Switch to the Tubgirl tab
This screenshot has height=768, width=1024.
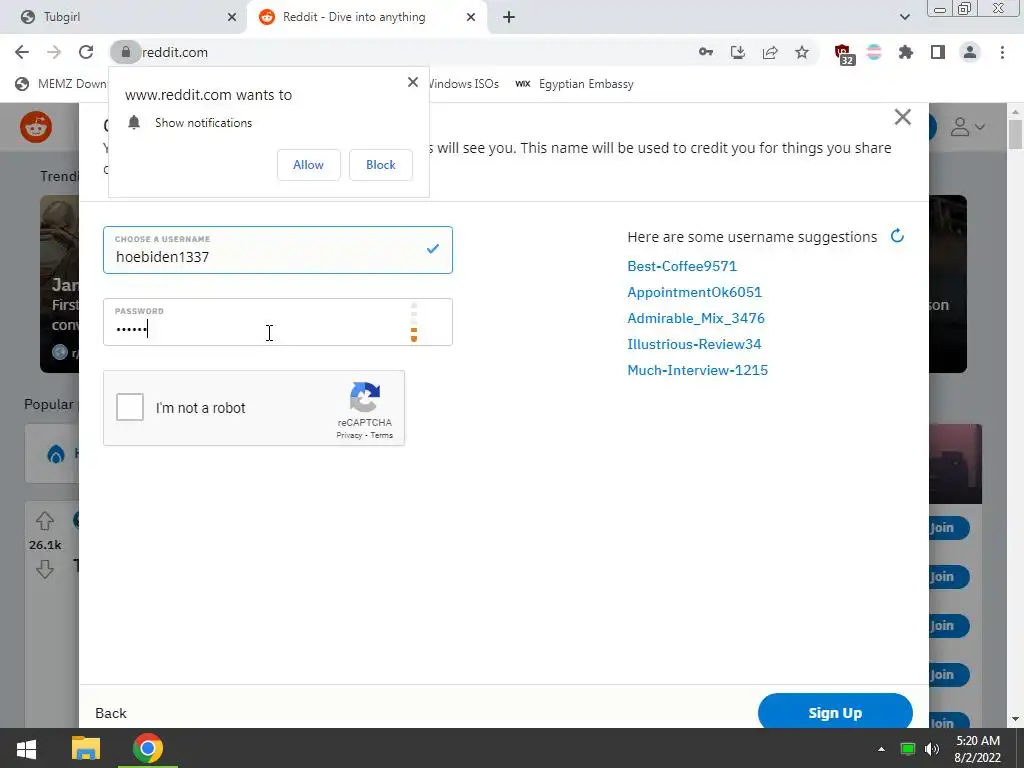[123, 17]
